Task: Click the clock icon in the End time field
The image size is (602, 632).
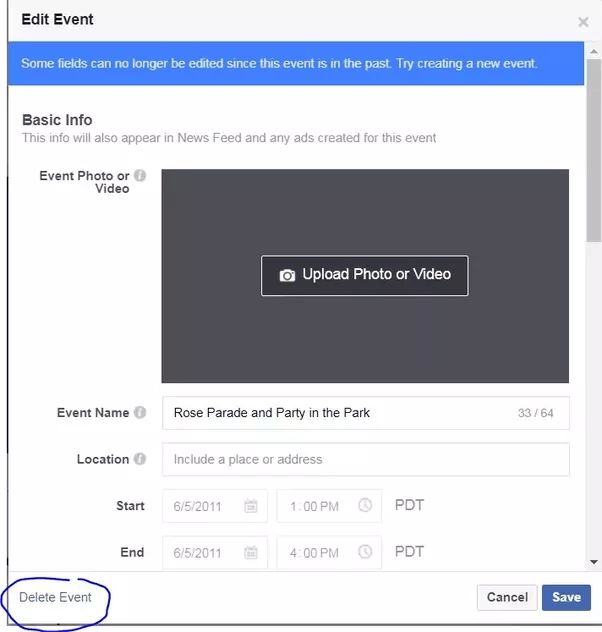Action: 365,551
